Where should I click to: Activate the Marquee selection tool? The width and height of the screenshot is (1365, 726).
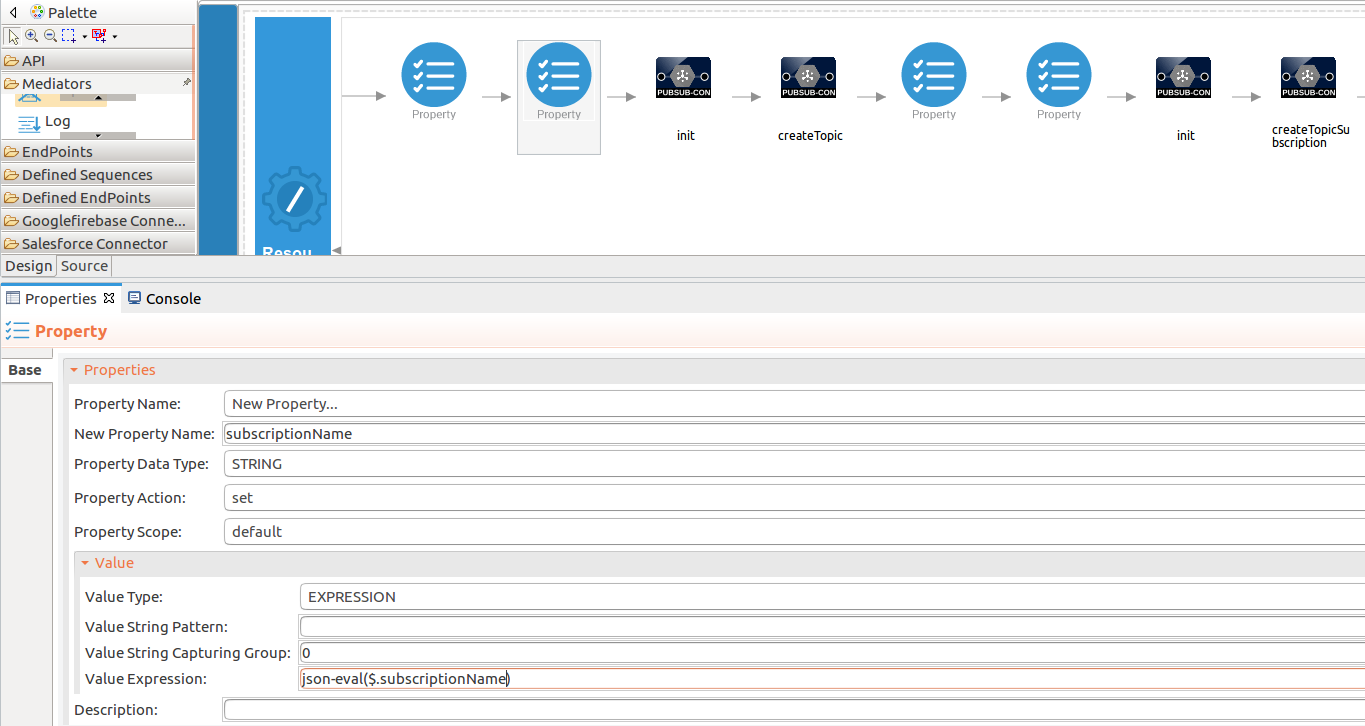pos(68,36)
